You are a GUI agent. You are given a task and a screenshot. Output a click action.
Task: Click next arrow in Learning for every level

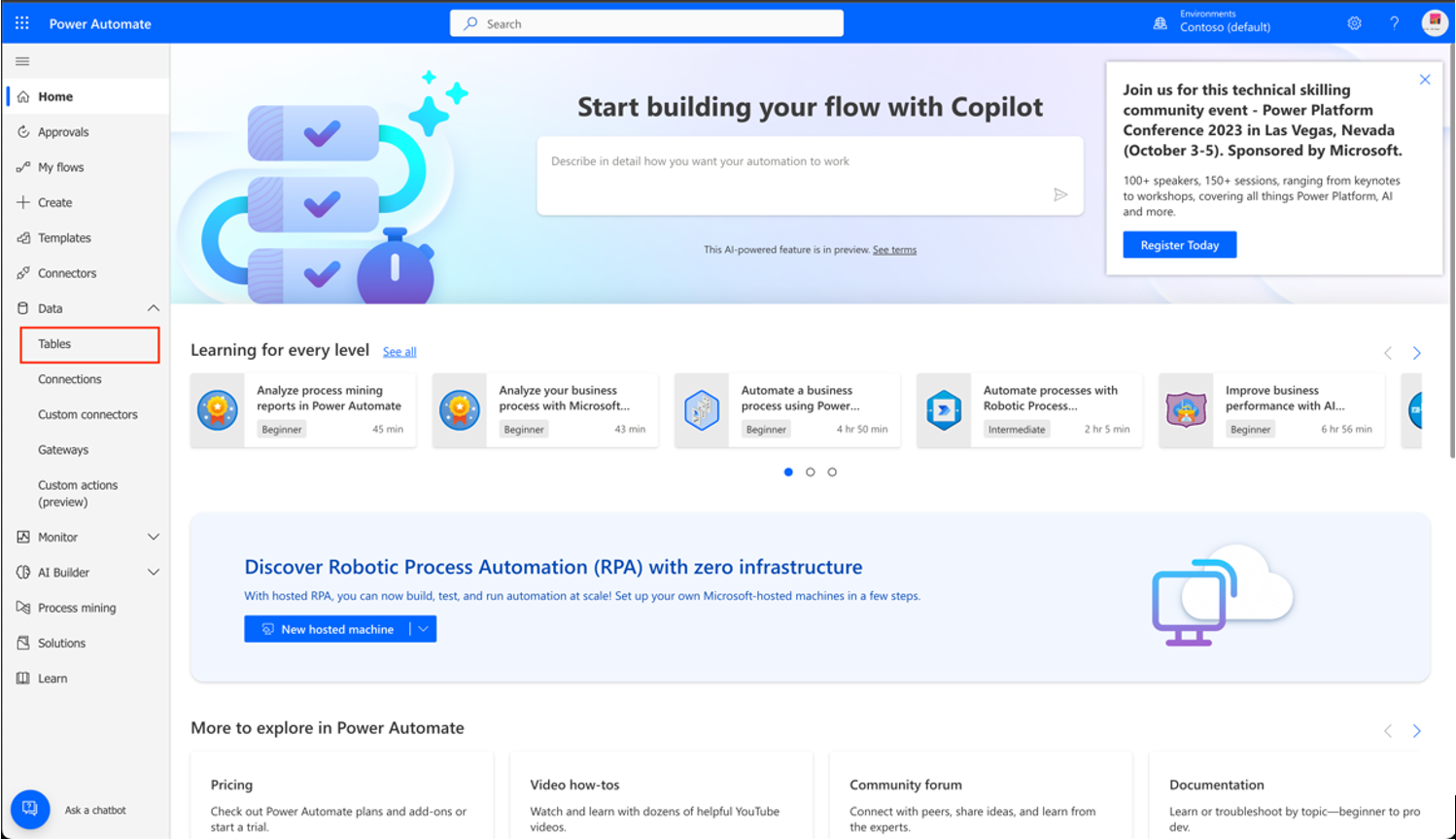point(1416,353)
